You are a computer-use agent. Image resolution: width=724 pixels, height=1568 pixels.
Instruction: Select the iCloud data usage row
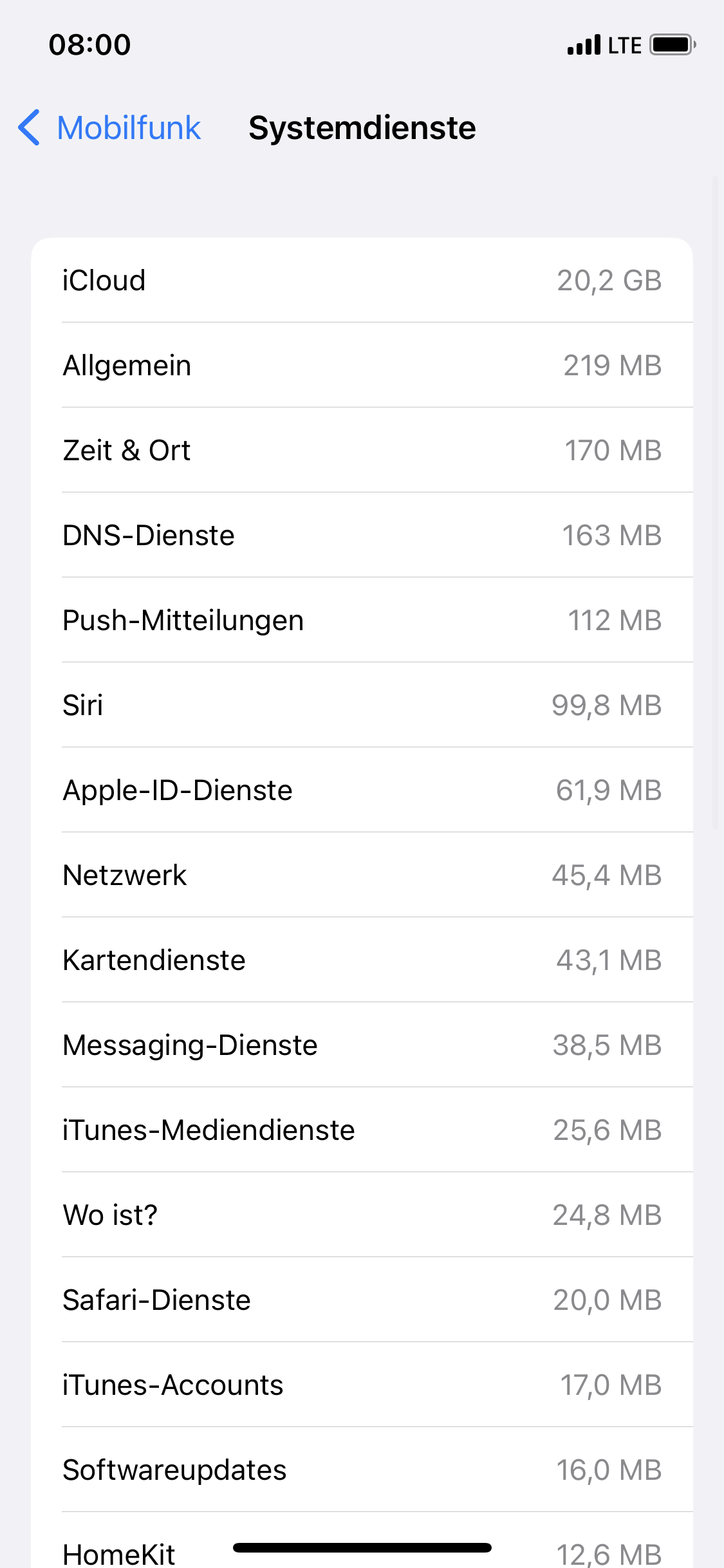coord(362,281)
